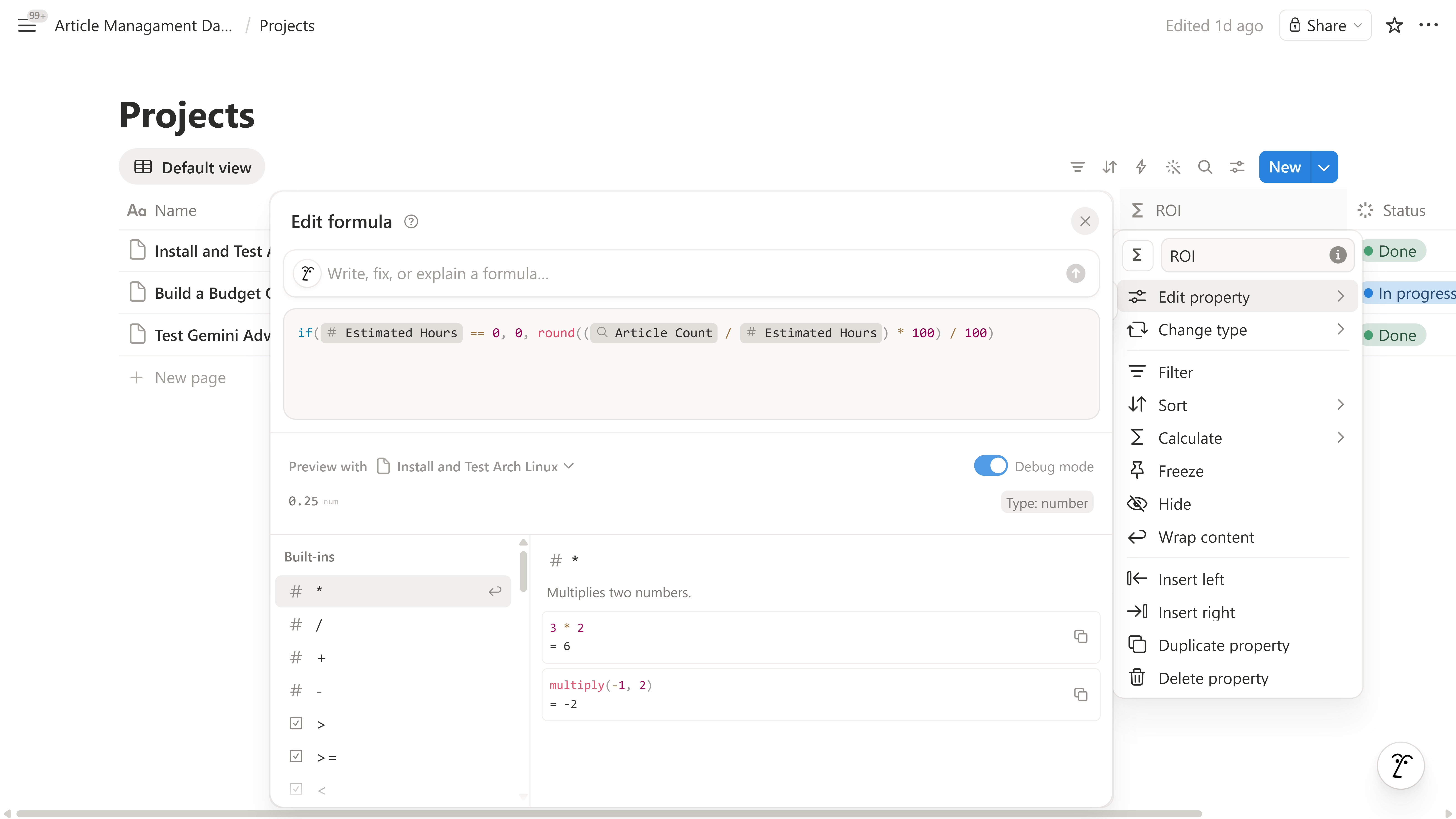This screenshot has width=1456, height=819.
Task: Click the In progress status tag
Action: [x=1410, y=293]
